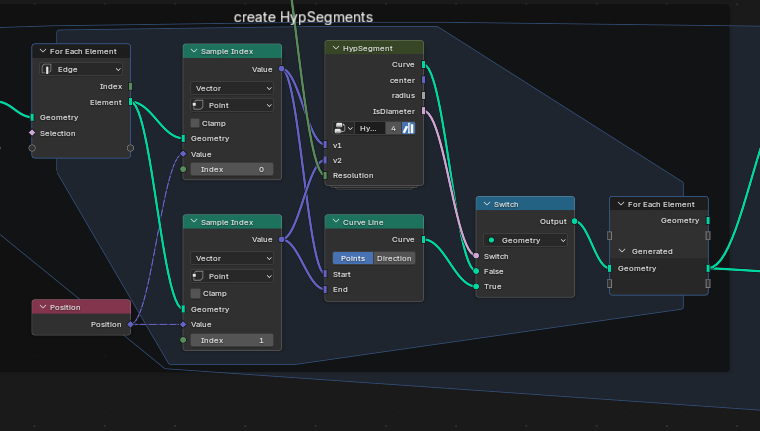Click the center output socket of HypSegment

424,80
